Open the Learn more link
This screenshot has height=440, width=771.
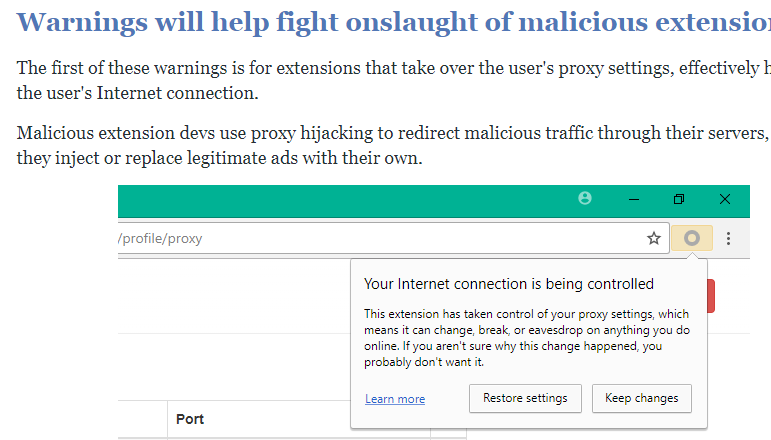click(395, 399)
